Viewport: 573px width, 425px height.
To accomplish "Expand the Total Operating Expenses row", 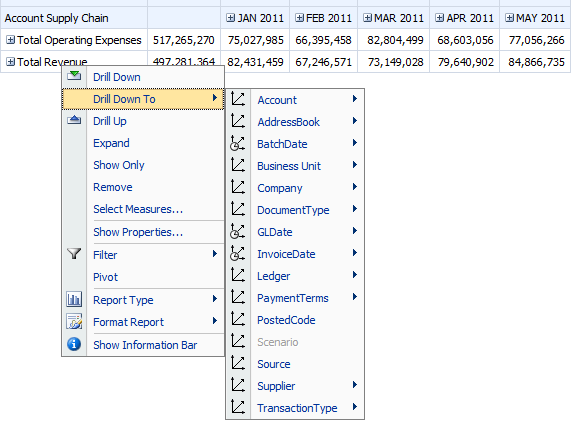I will click(11, 40).
